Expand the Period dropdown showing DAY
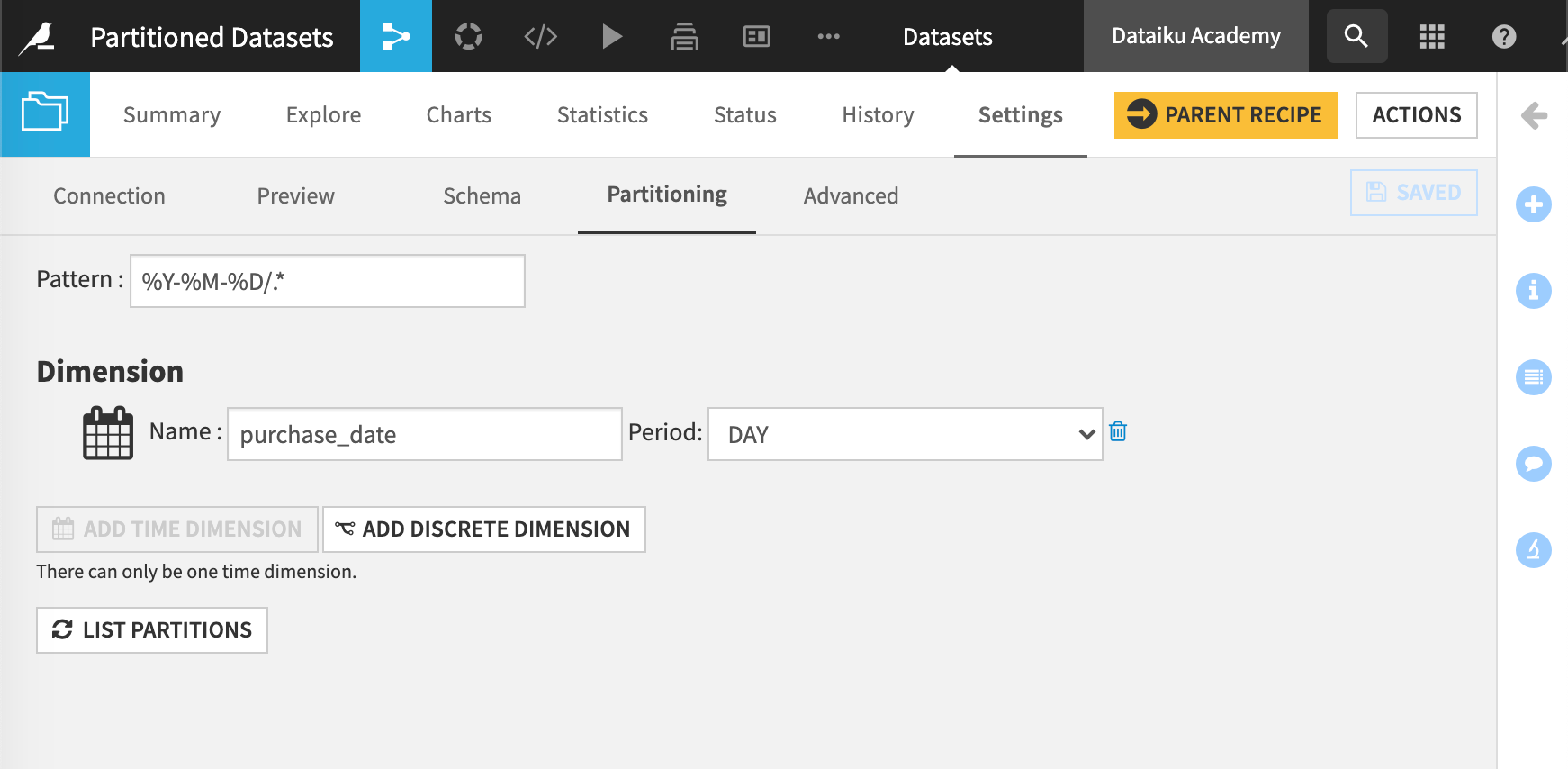Viewport: 1568px width, 769px height. [x=905, y=434]
